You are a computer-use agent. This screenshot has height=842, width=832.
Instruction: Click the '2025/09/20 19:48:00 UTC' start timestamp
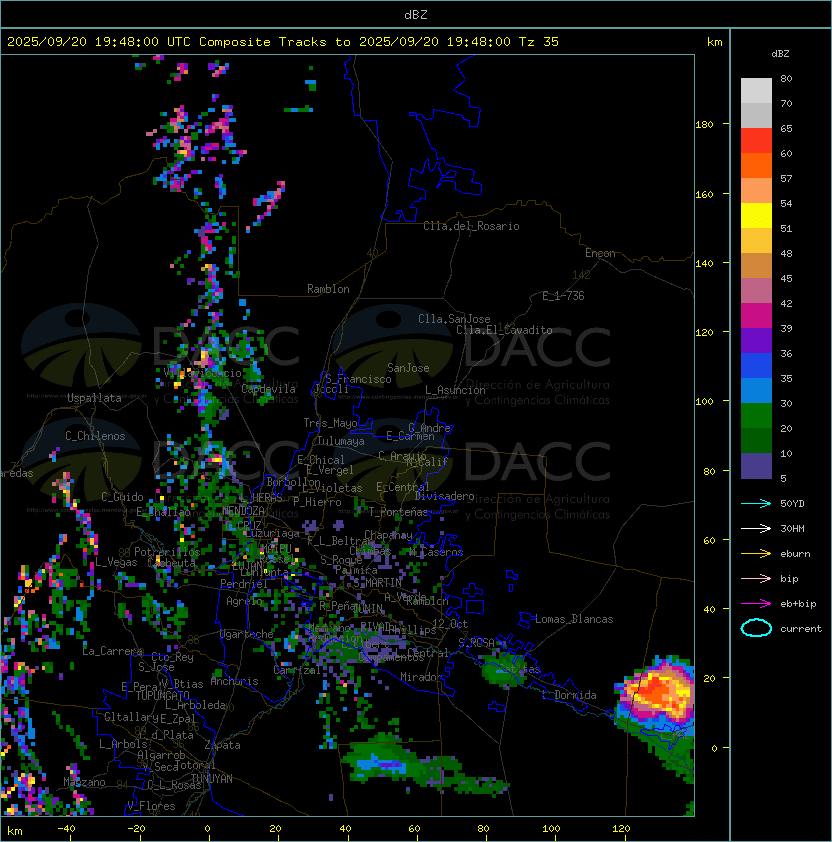[99, 42]
